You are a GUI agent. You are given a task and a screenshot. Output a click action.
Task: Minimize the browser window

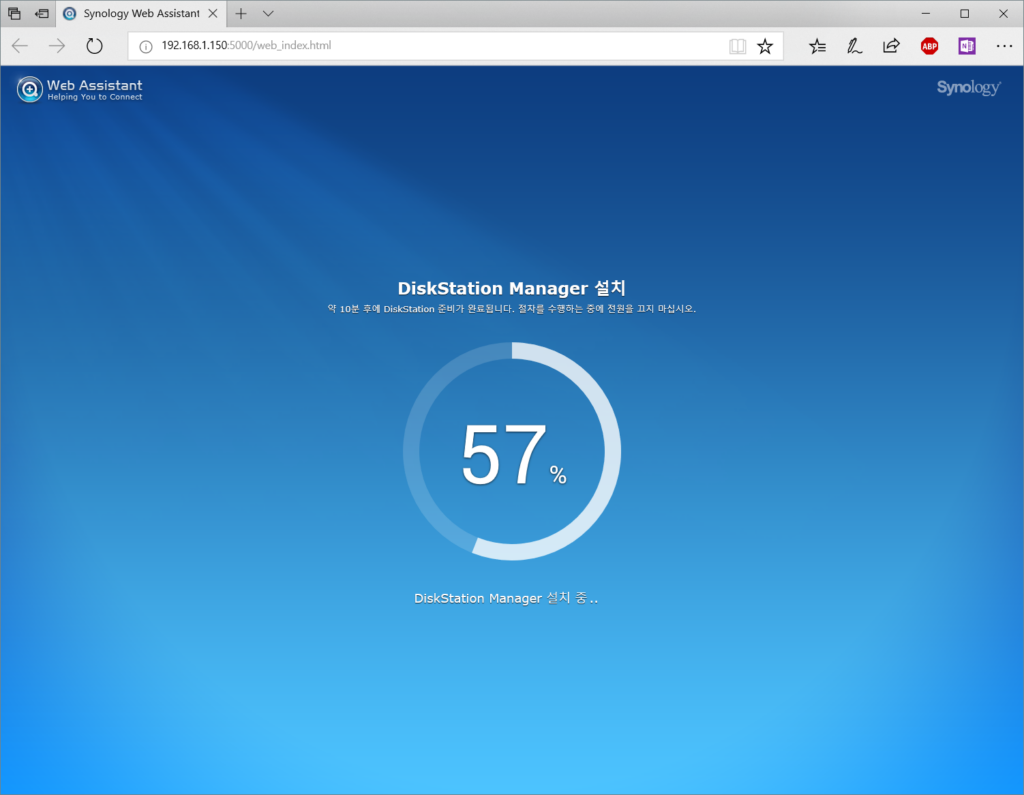925,13
